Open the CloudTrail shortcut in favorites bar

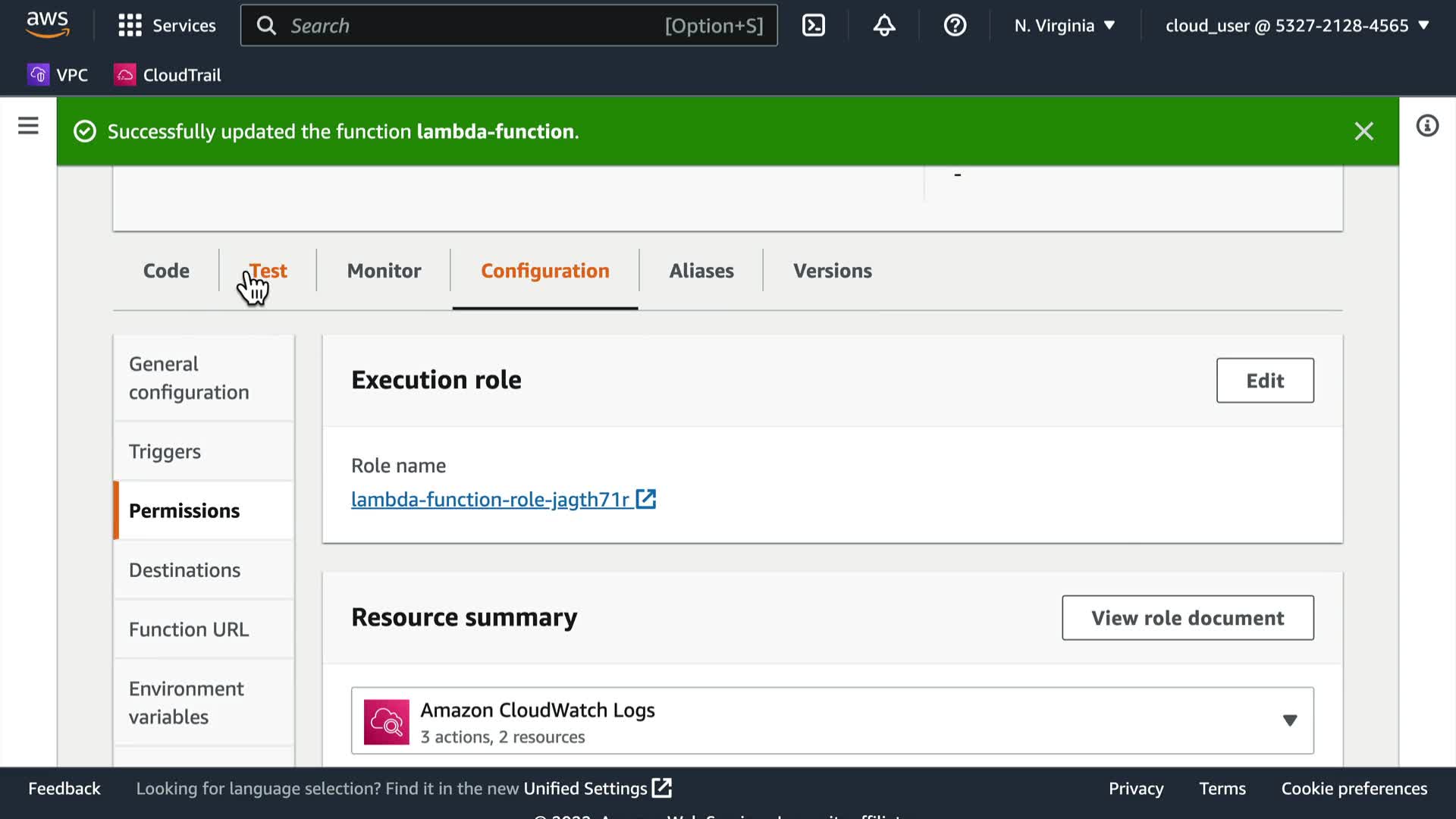168,75
